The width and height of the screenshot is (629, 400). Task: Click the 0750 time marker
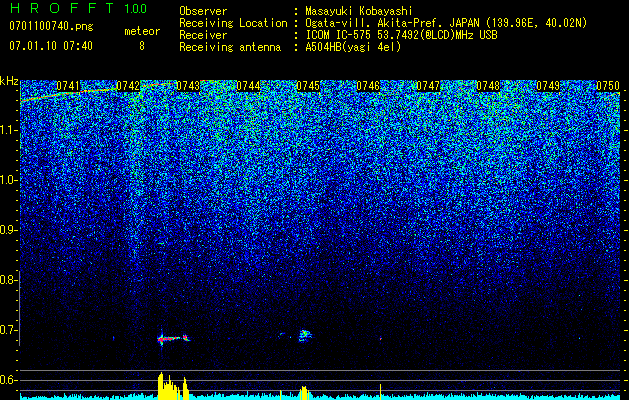608,86
